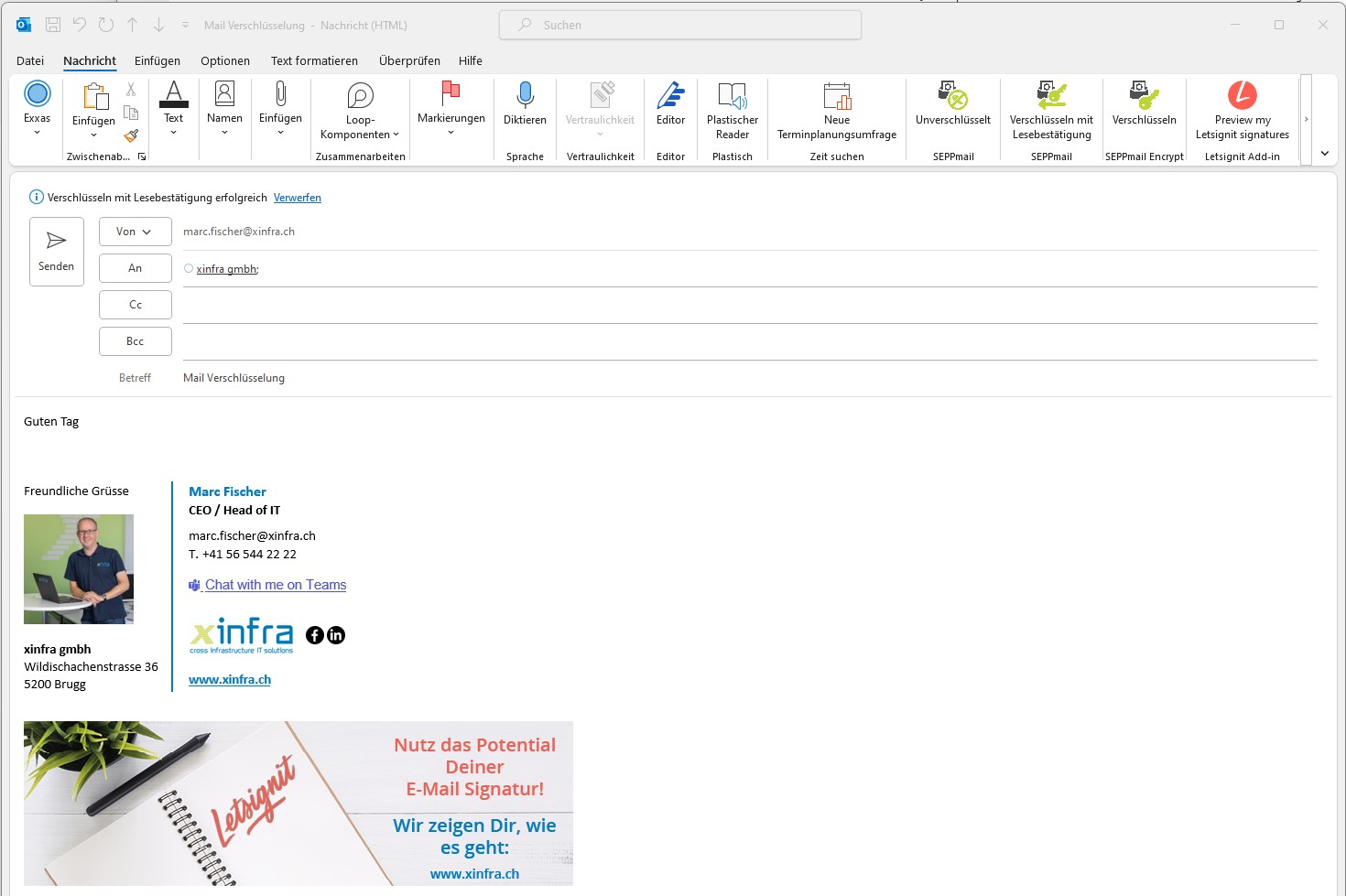Select the Plastischer Reader icon

[732, 110]
